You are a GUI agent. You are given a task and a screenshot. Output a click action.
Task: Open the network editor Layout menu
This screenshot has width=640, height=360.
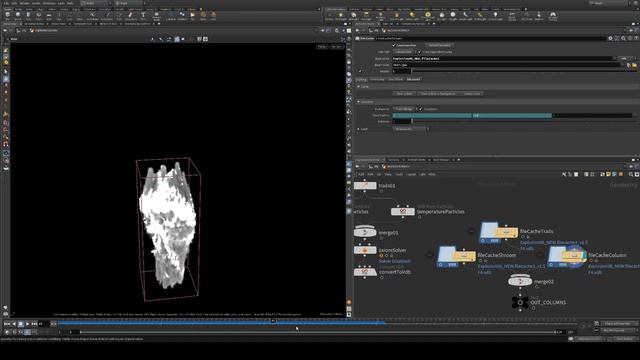click(x=411, y=174)
